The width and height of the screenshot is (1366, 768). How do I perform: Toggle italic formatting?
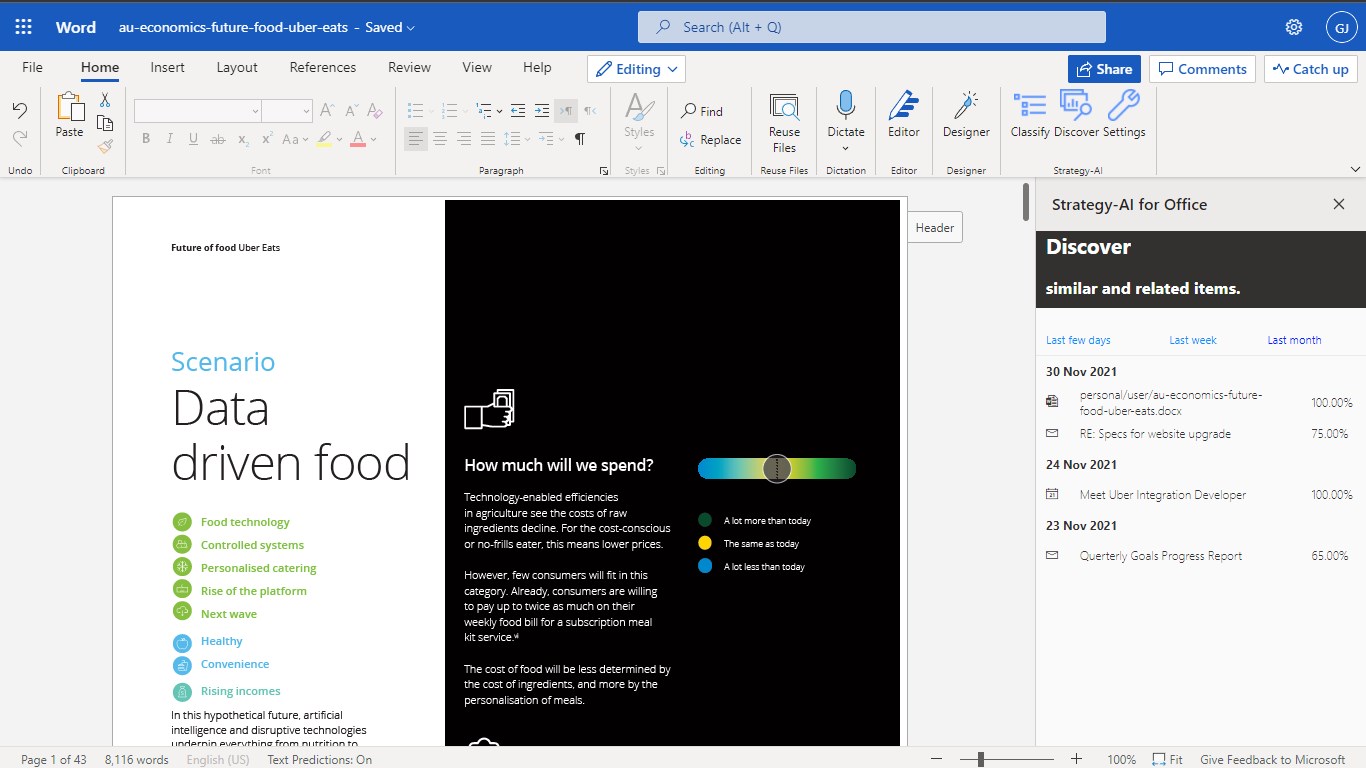pyautogui.click(x=170, y=139)
